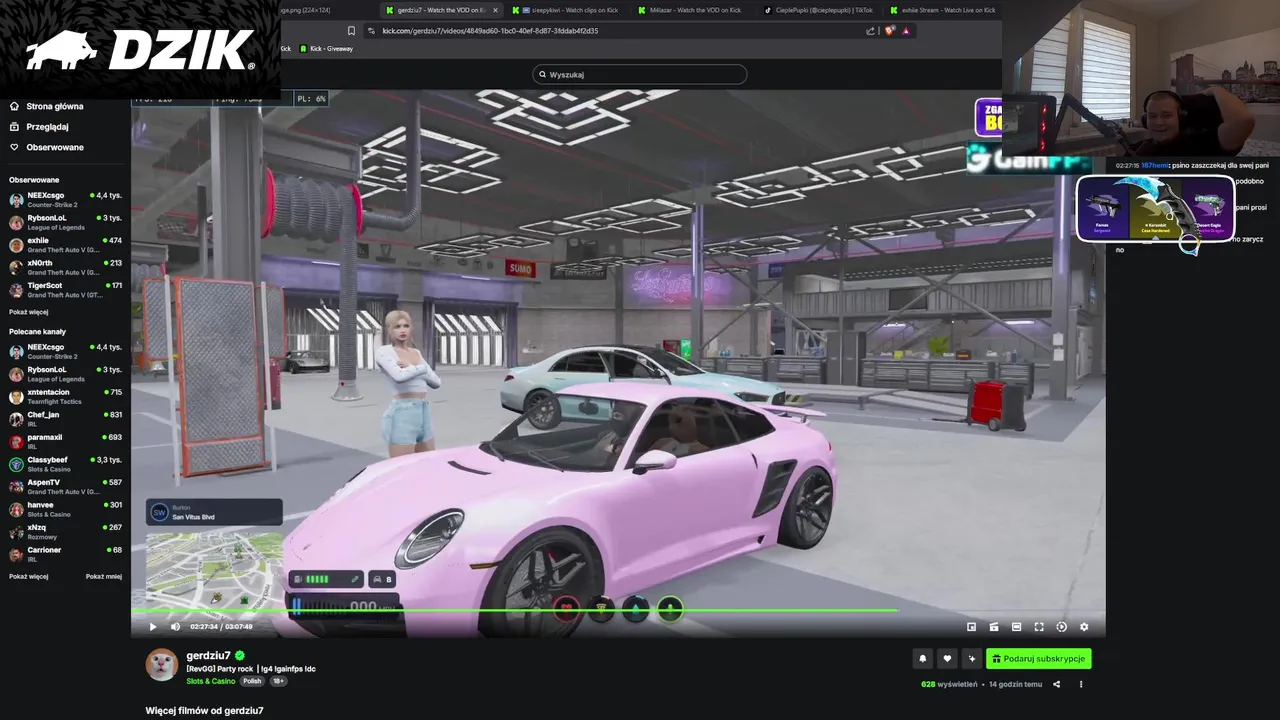Enable mini player mode
The image size is (1280, 720).
pyautogui.click(x=971, y=627)
